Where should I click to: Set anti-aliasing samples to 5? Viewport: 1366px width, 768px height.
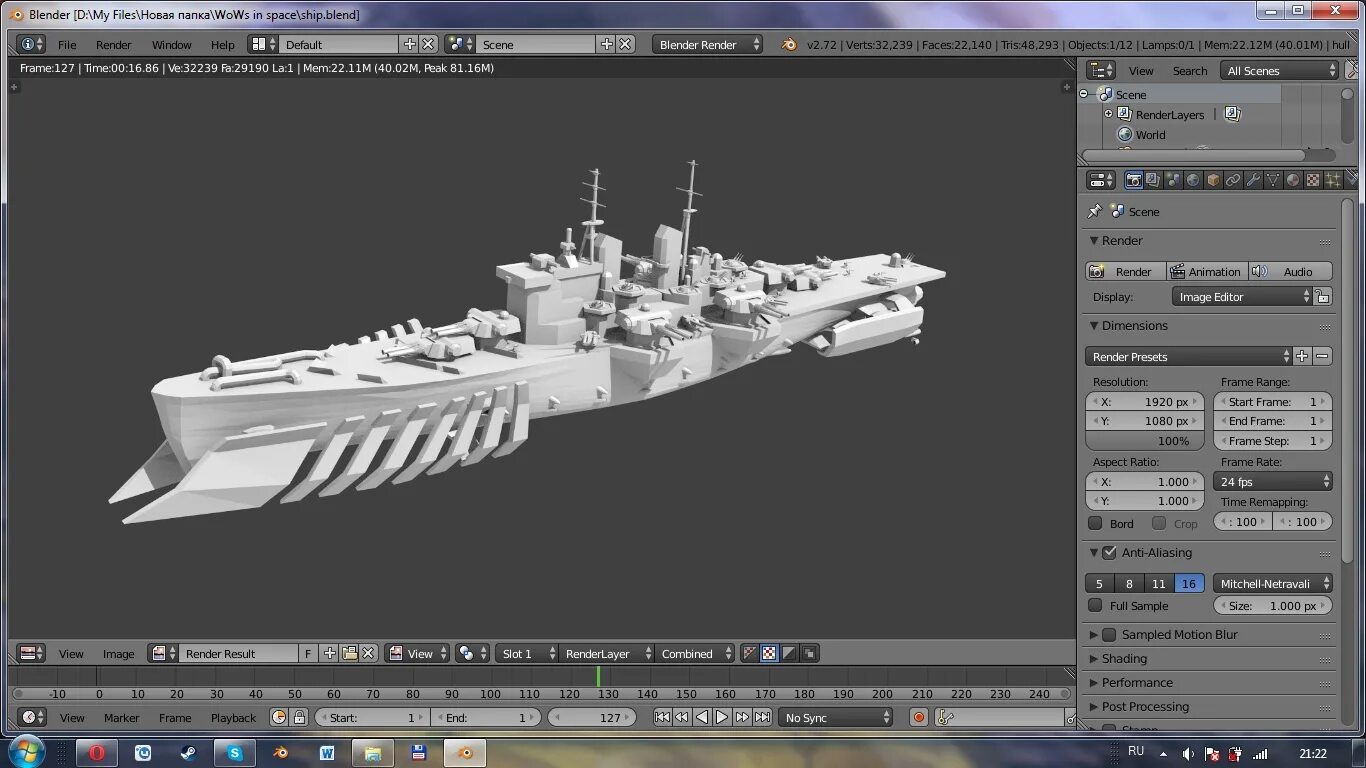coord(1099,583)
